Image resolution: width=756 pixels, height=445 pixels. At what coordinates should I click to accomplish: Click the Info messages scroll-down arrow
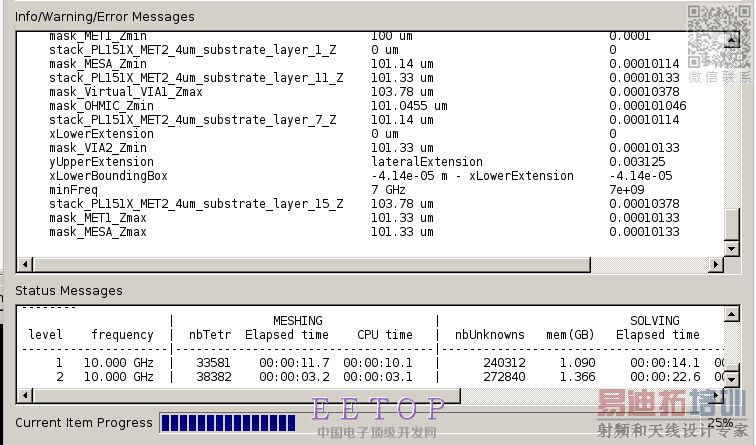(x=732, y=249)
